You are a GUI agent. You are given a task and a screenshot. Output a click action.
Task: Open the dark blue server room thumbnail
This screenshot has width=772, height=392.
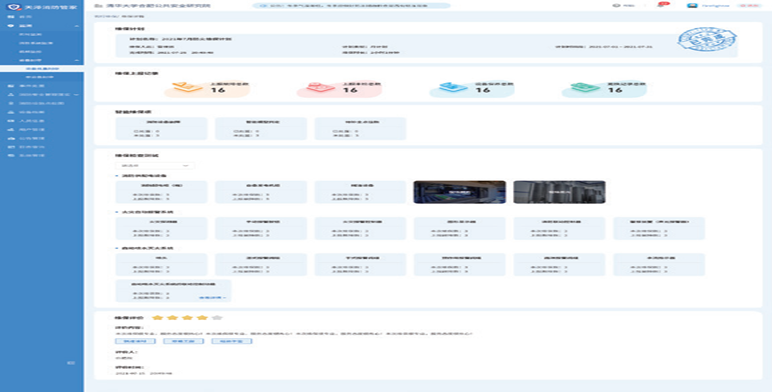point(459,192)
